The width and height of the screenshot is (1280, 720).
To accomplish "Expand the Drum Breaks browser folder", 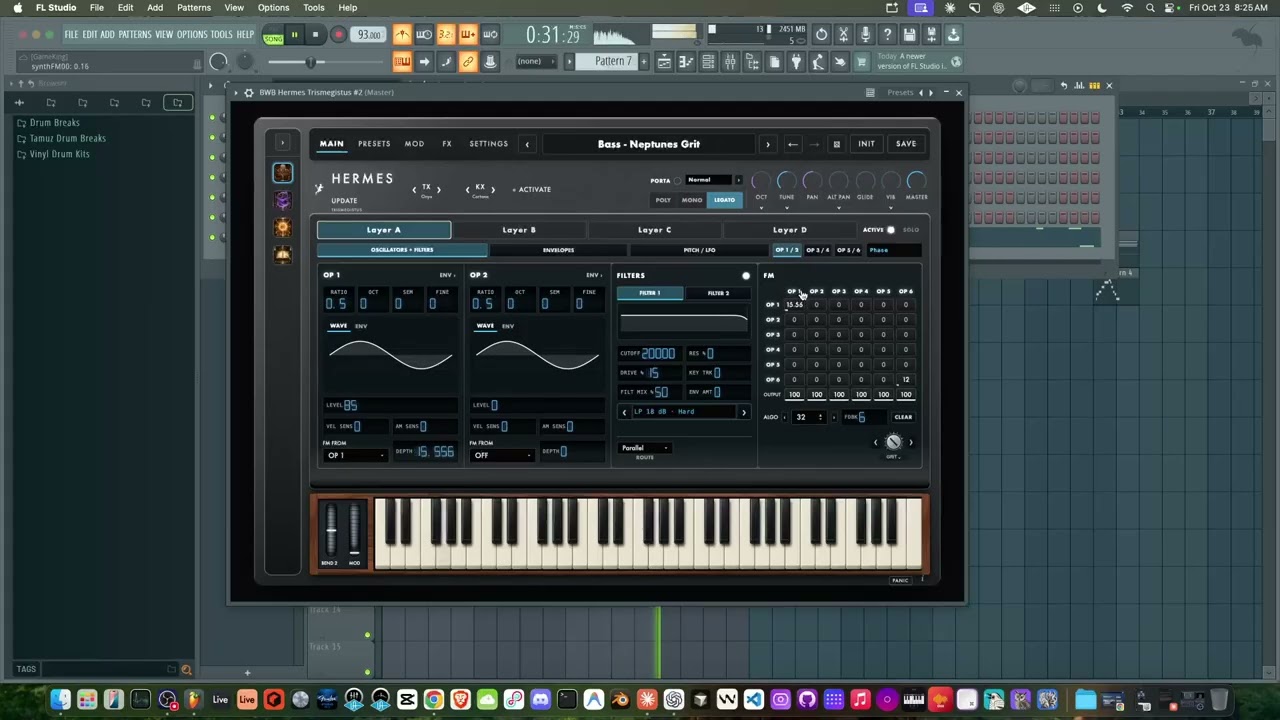I will tap(54, 123).
